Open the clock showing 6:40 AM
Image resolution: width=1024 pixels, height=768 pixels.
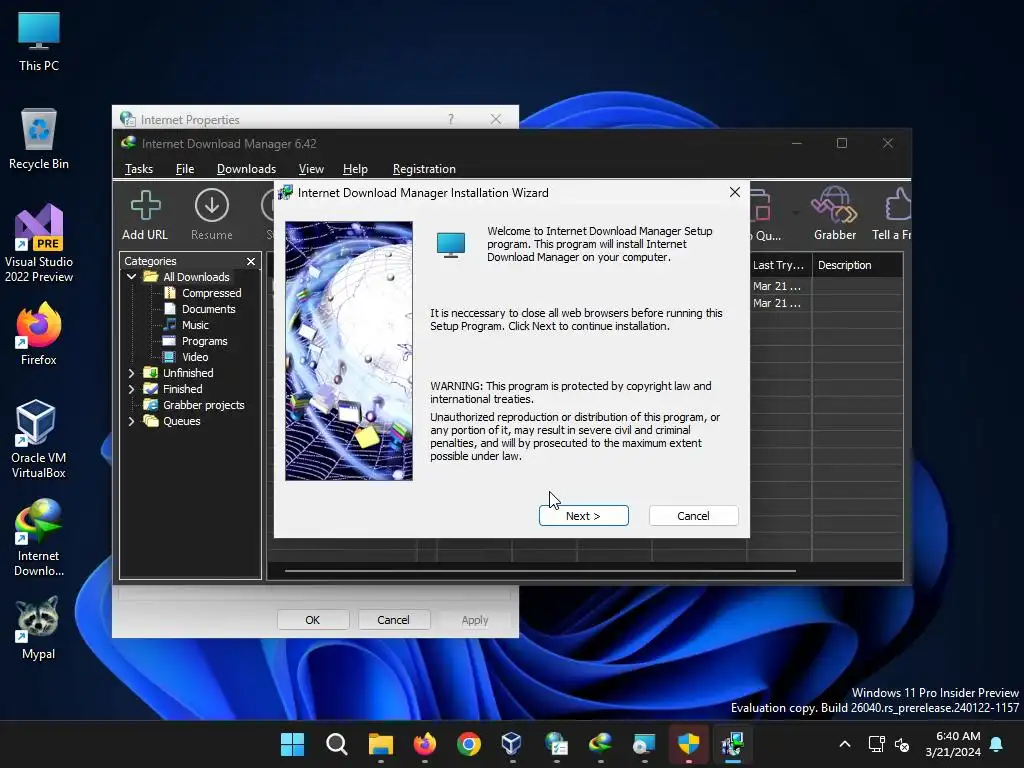(953, 744)
